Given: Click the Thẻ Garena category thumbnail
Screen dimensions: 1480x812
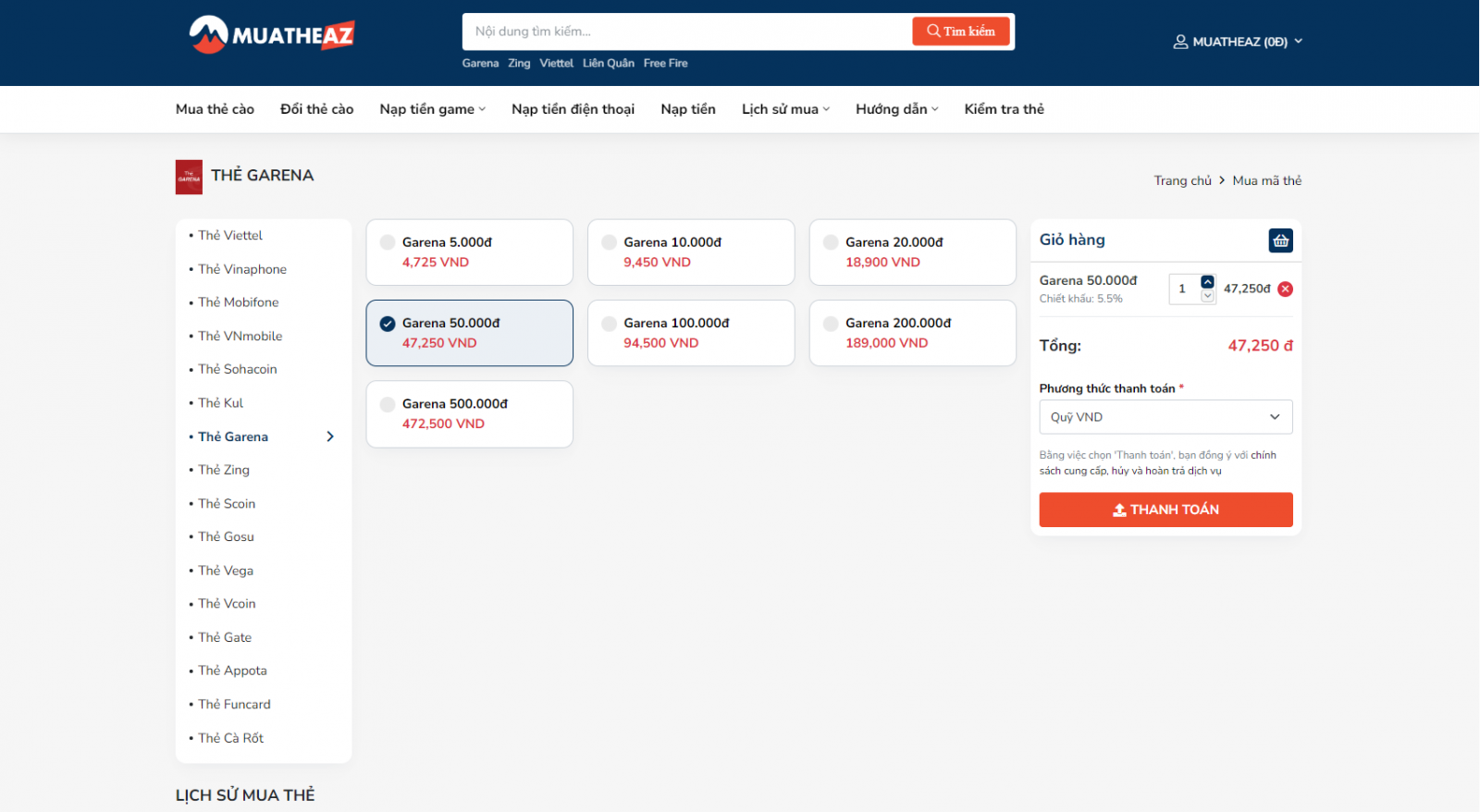Looking at the screenshot, I should pos(189,177).
